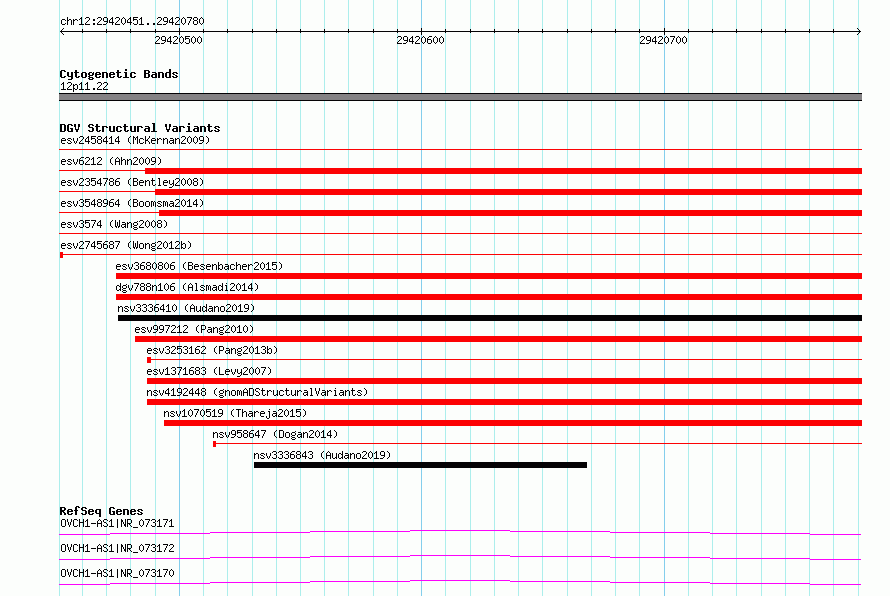The height and width of the screenshot is (596, 890).
Task: Select the esv2354786 (Bentley2008) label
Action: (132, 182)
